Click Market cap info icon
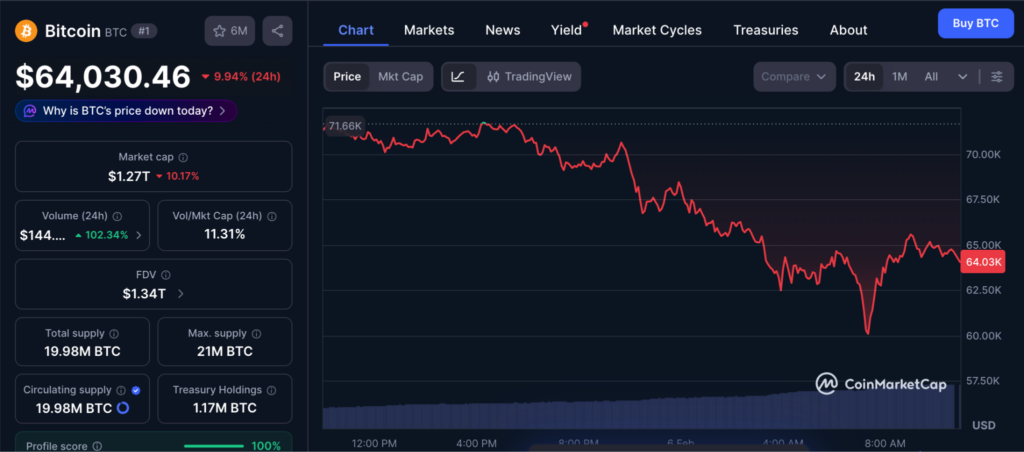 183,157
